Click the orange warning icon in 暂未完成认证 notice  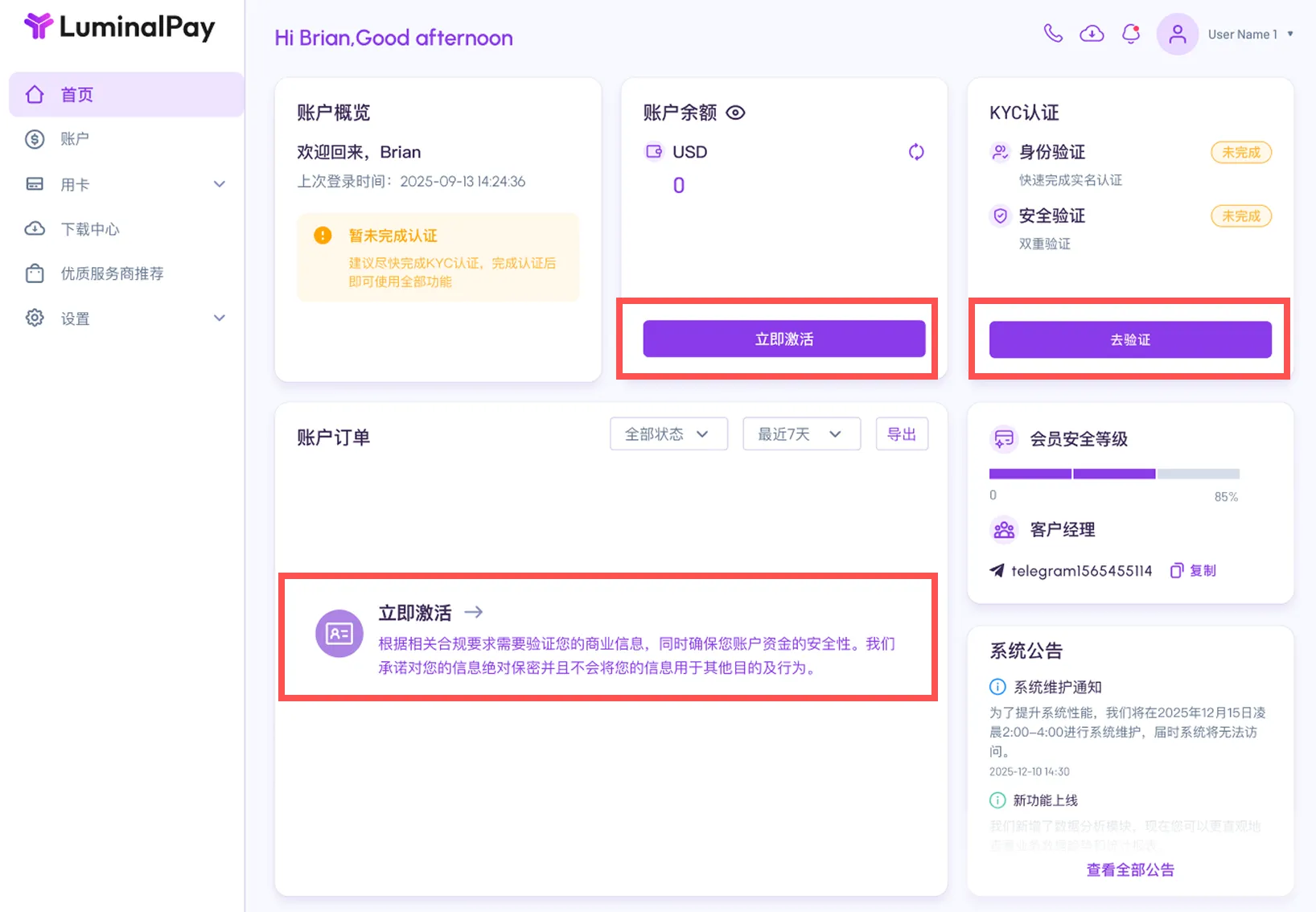pyautogui.click(x=323, y=236)
